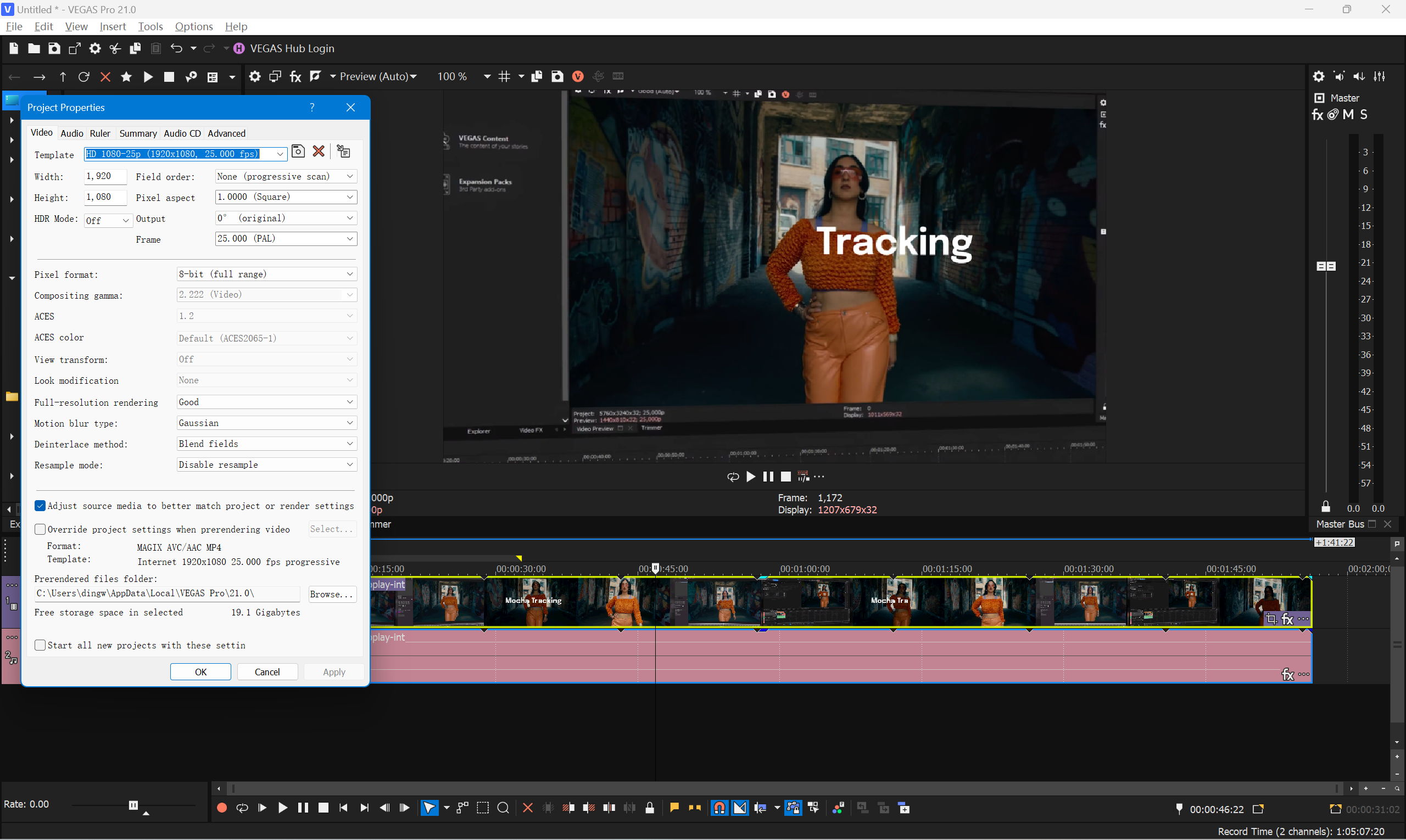Enable Override project settings when prerendering

(40, 529)
